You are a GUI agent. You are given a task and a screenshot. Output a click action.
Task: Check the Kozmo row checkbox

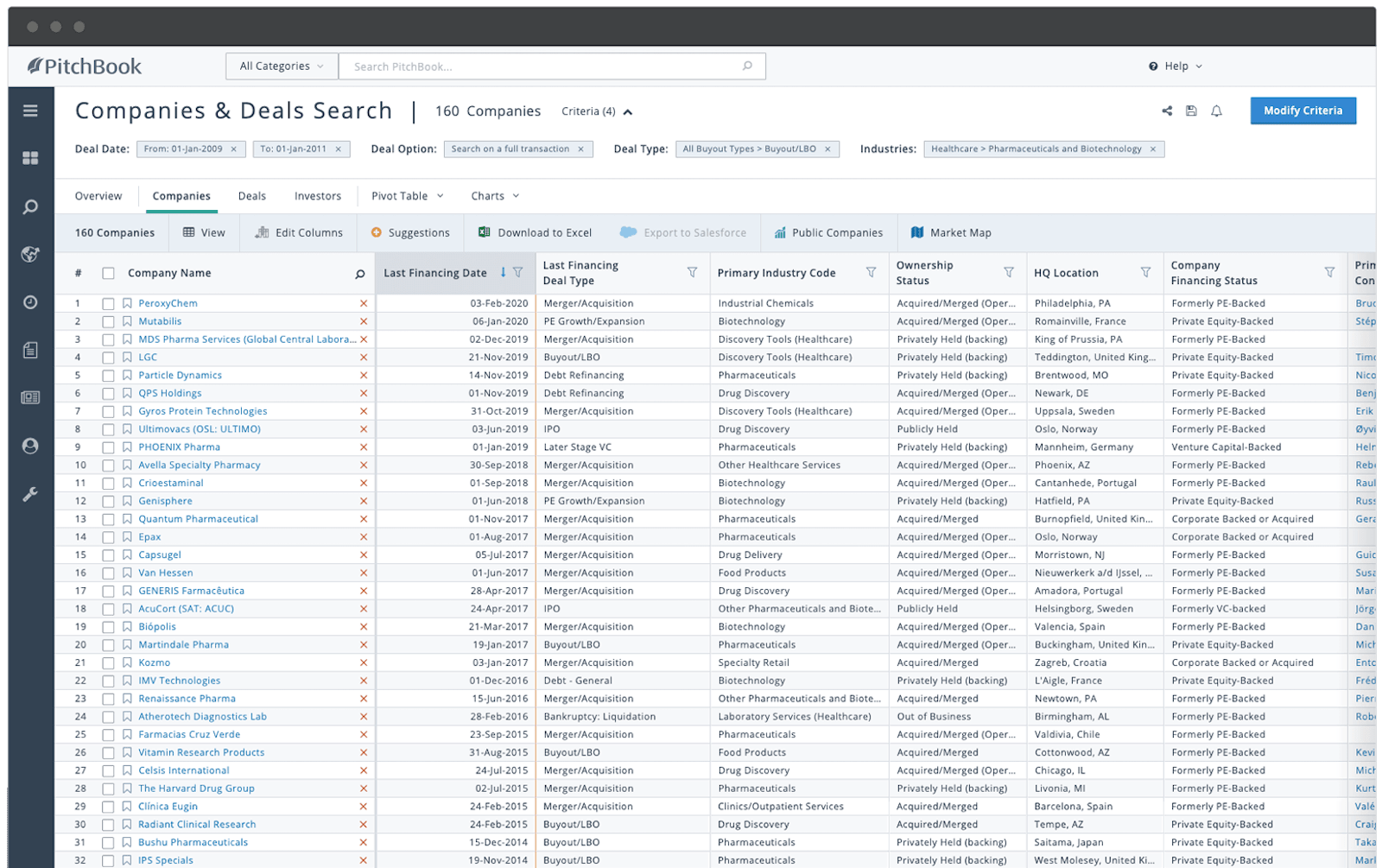pyautogui.click(x=108, y=663)
